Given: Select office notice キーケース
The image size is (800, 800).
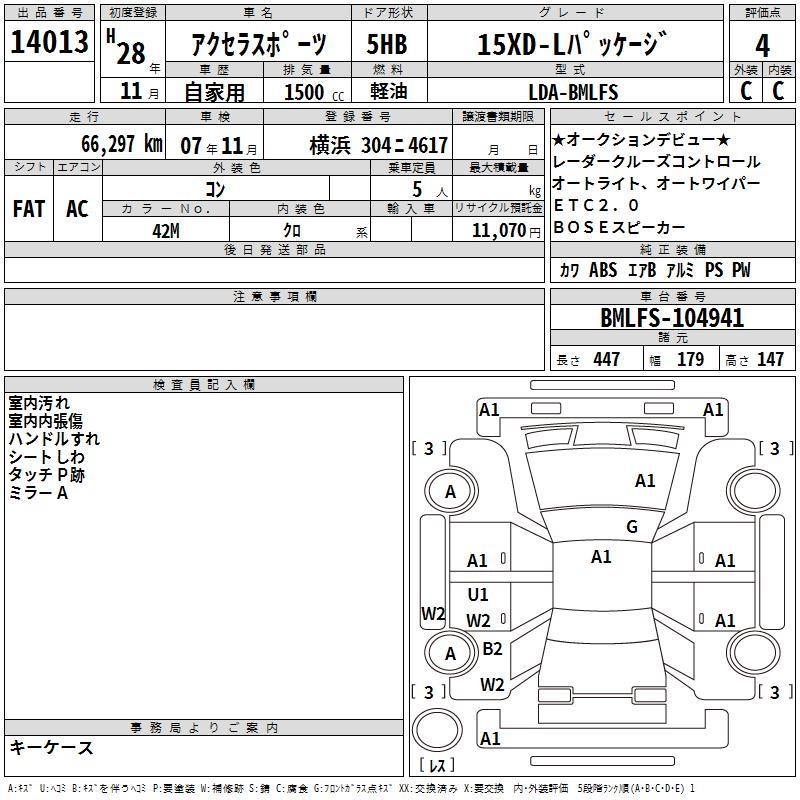Looking at the screenshot, I should tap(52, 748).
